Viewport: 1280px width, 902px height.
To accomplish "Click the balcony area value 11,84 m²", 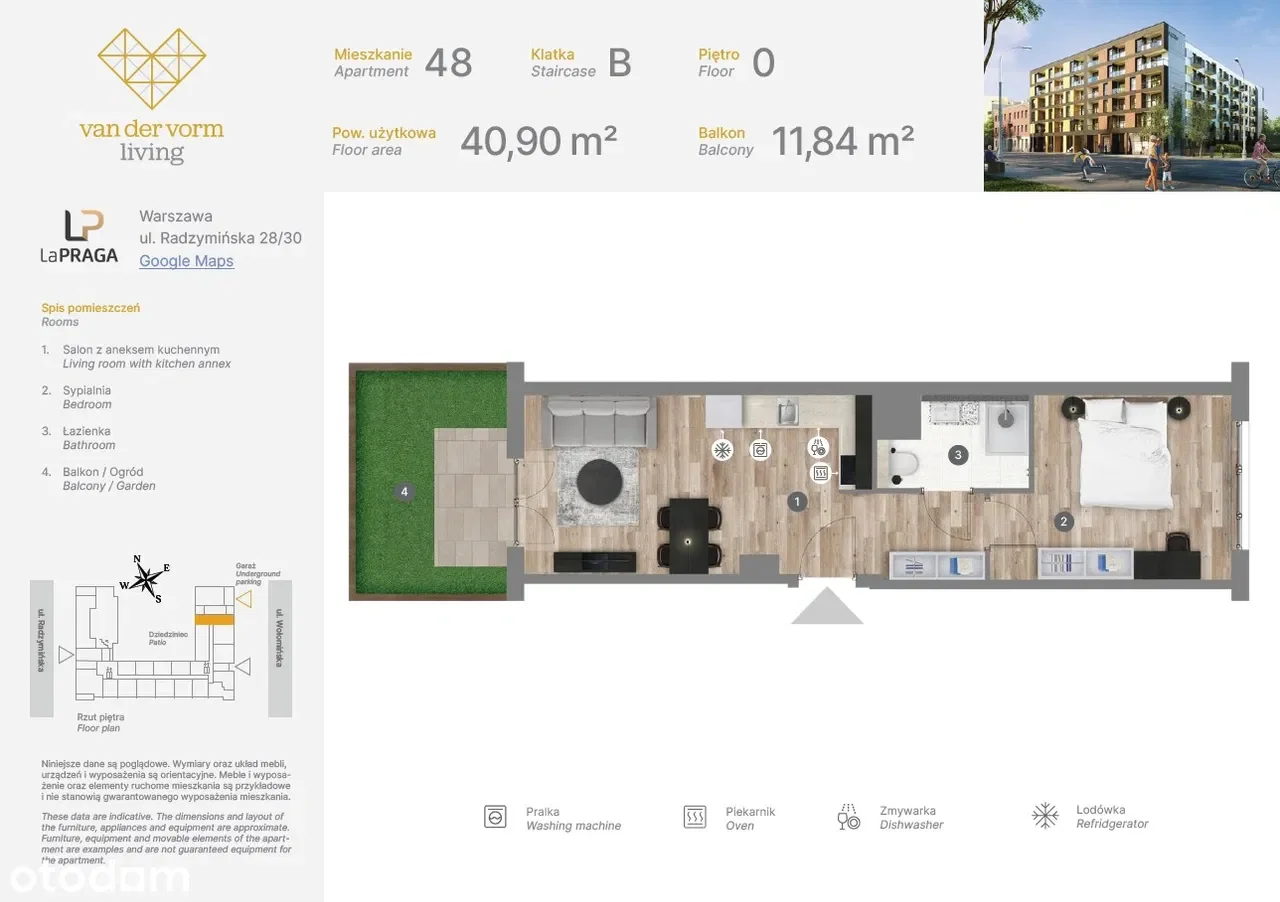I will (842, 142).
